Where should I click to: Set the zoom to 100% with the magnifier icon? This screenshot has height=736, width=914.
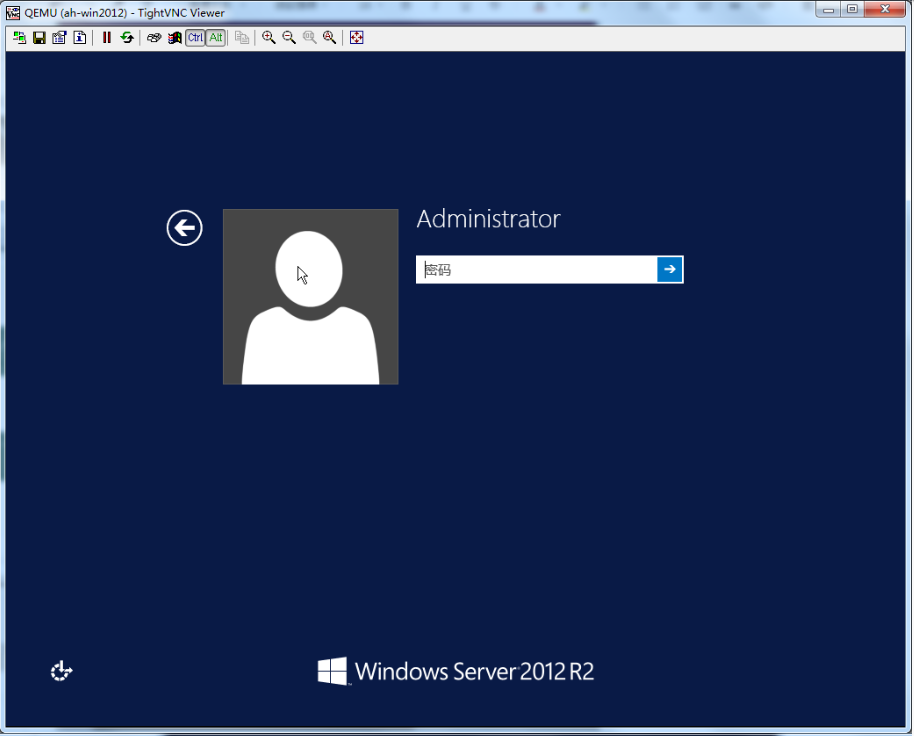pyautogui.click(x=309, y=38)
